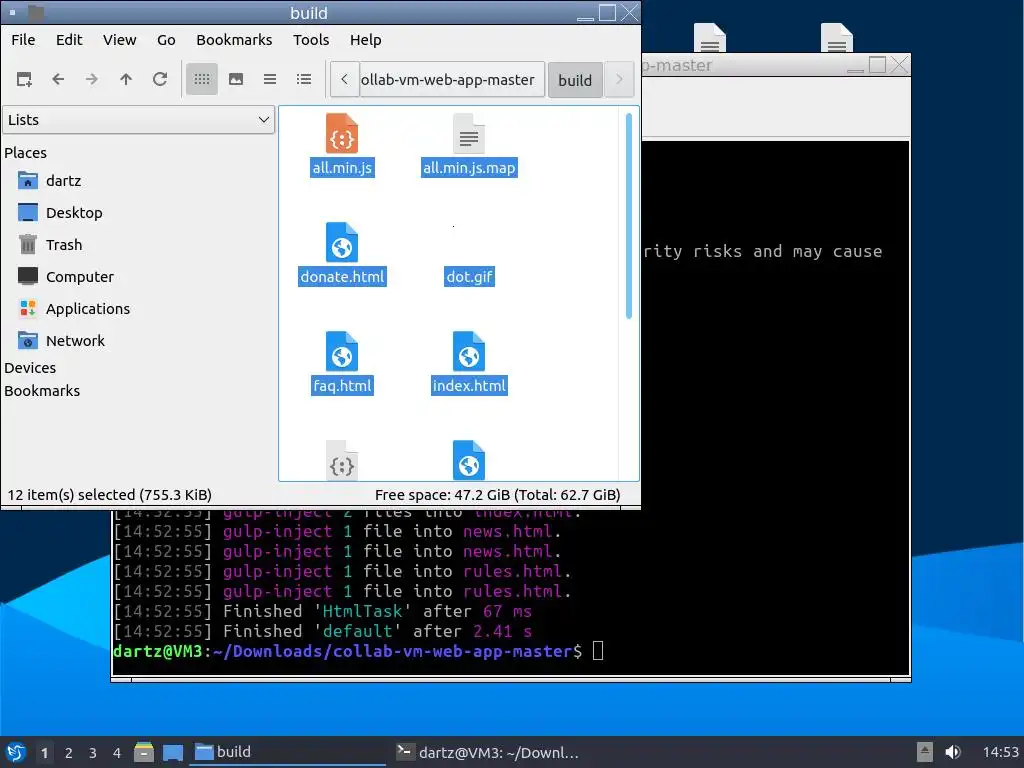The image size is (1024, 768).
Task: Open the left desktop text file icon
Action: click(x=710, y=37)
